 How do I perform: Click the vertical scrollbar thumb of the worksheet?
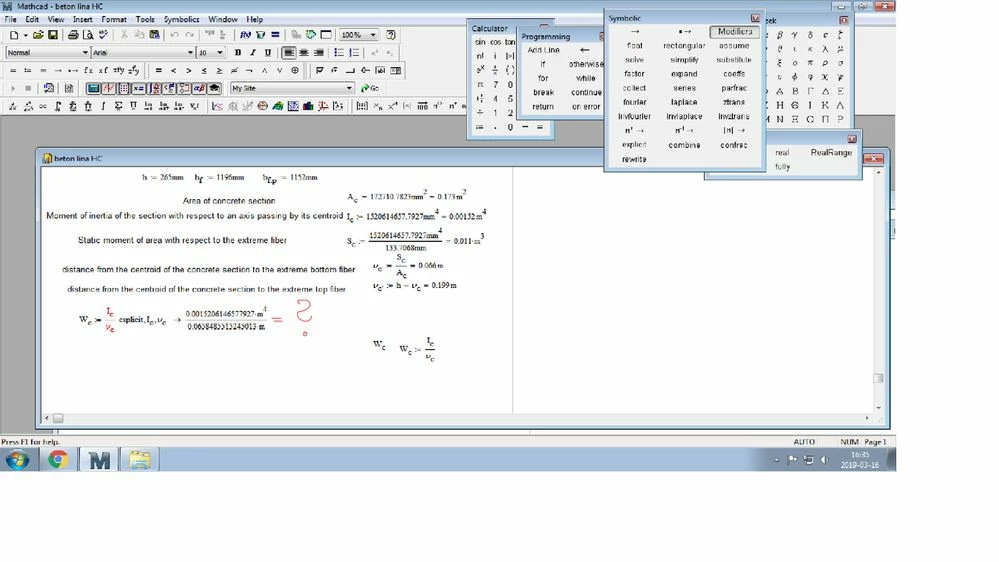coord(878,378)
